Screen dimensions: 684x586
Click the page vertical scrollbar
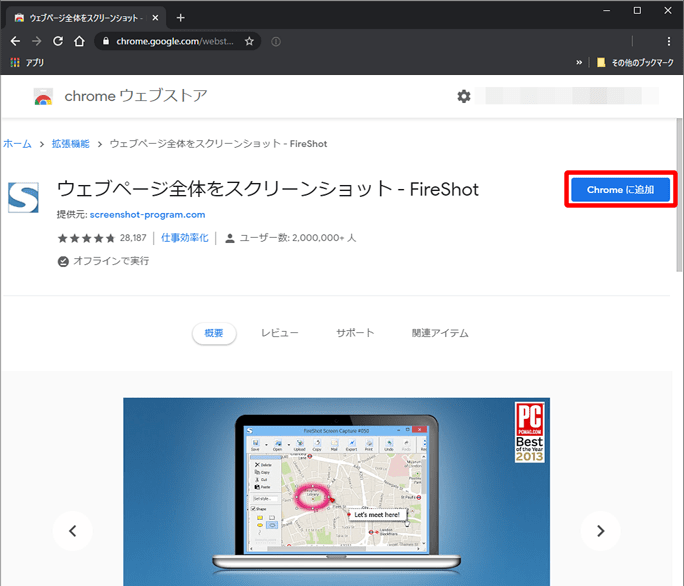click(x=679, y=195)
